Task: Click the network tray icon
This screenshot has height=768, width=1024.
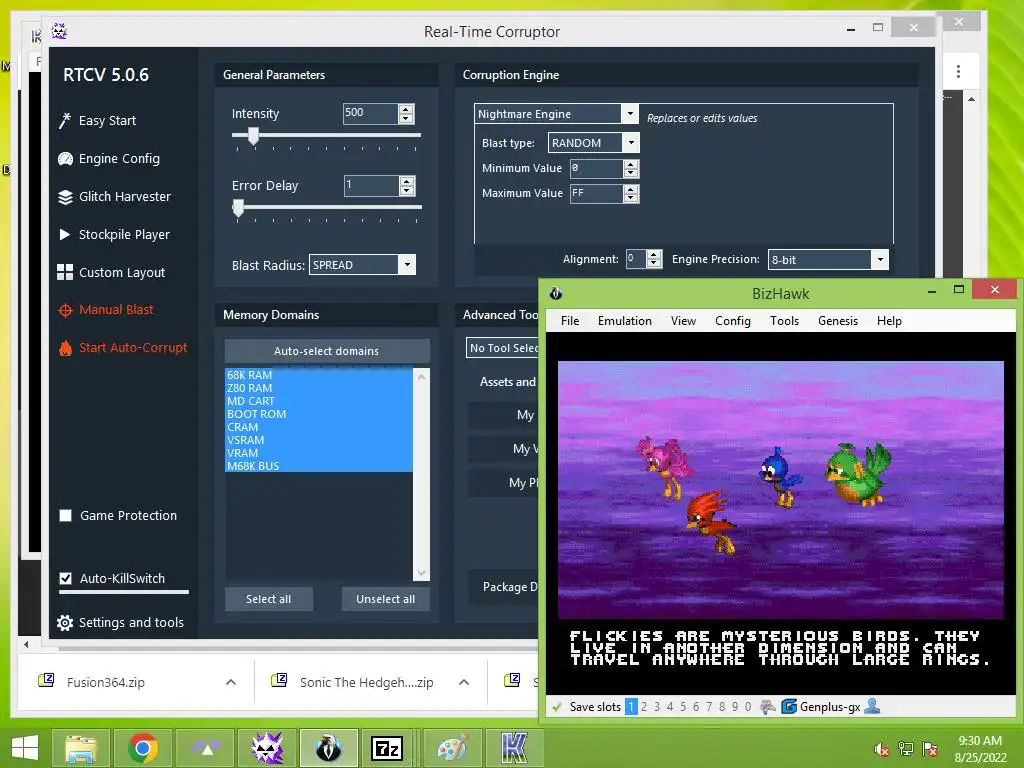Action: tap(906, 749)
